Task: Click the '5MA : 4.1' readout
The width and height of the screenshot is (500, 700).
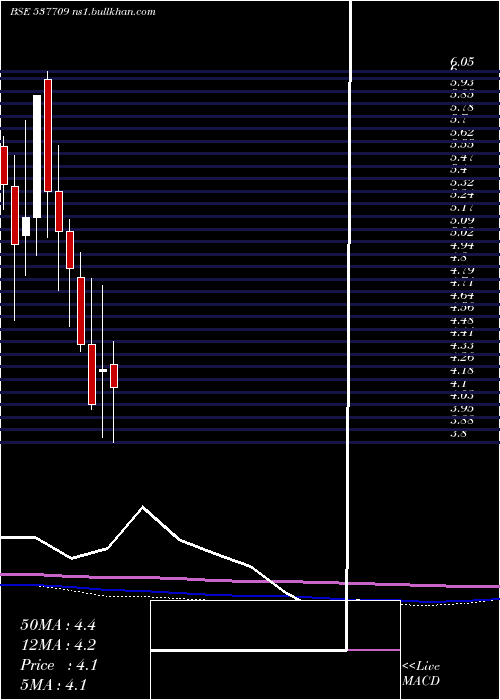Action: tap(54, 685)
